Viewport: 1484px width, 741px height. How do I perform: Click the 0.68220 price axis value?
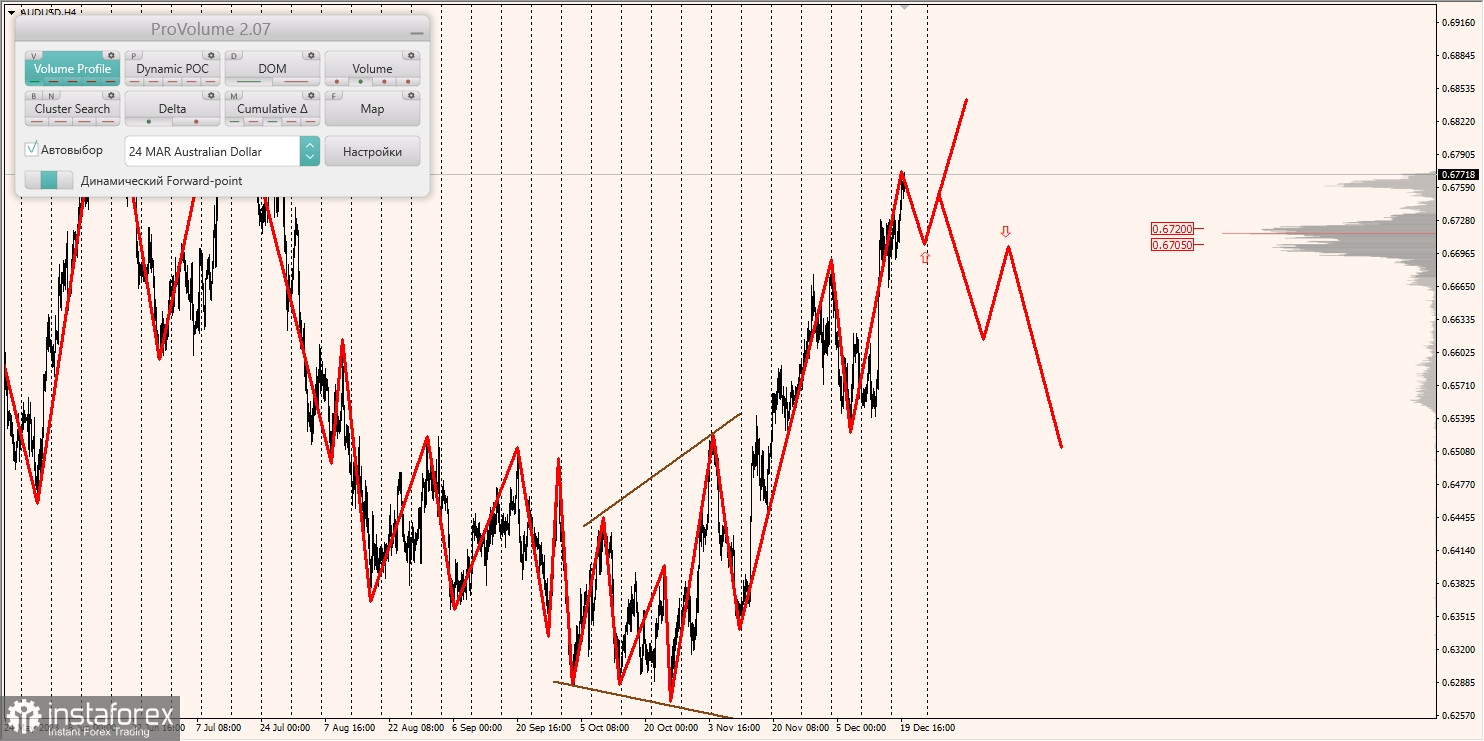[1458, 121]
